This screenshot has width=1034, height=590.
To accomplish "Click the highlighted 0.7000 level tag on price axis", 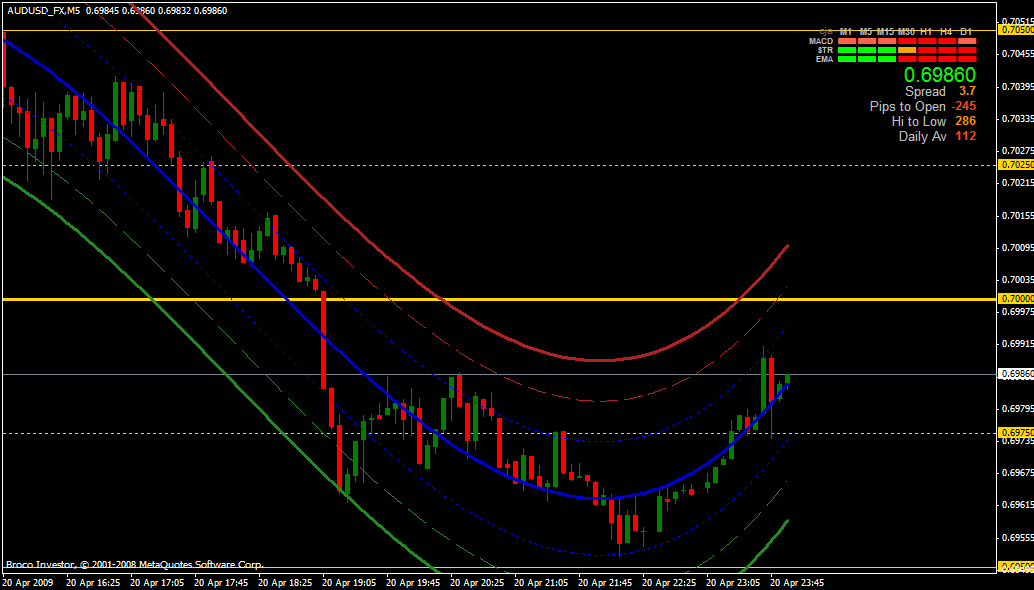I will (x=1017, y=299).
